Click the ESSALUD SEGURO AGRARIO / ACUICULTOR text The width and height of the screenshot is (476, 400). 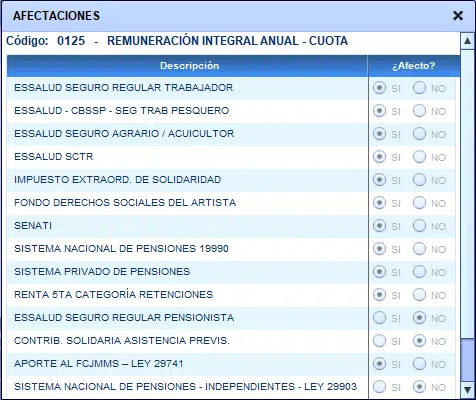click(124, 134)
